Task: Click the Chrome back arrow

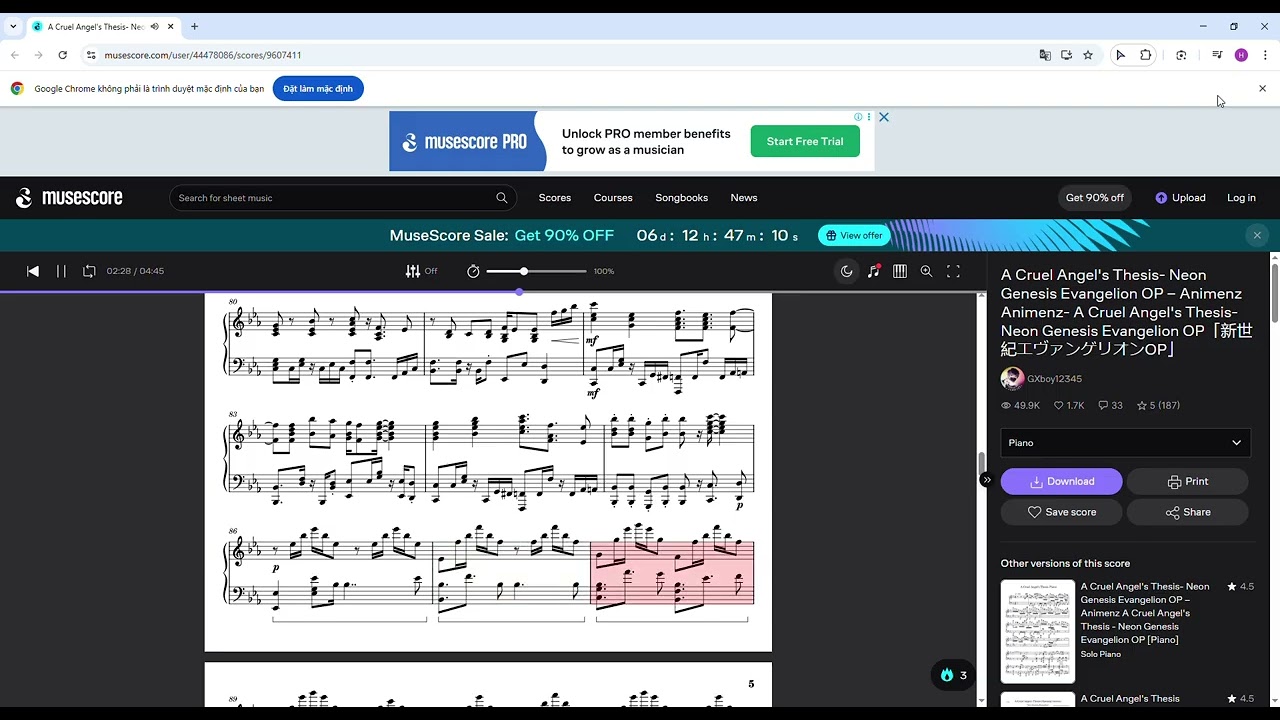Action: tap(15, 55)
